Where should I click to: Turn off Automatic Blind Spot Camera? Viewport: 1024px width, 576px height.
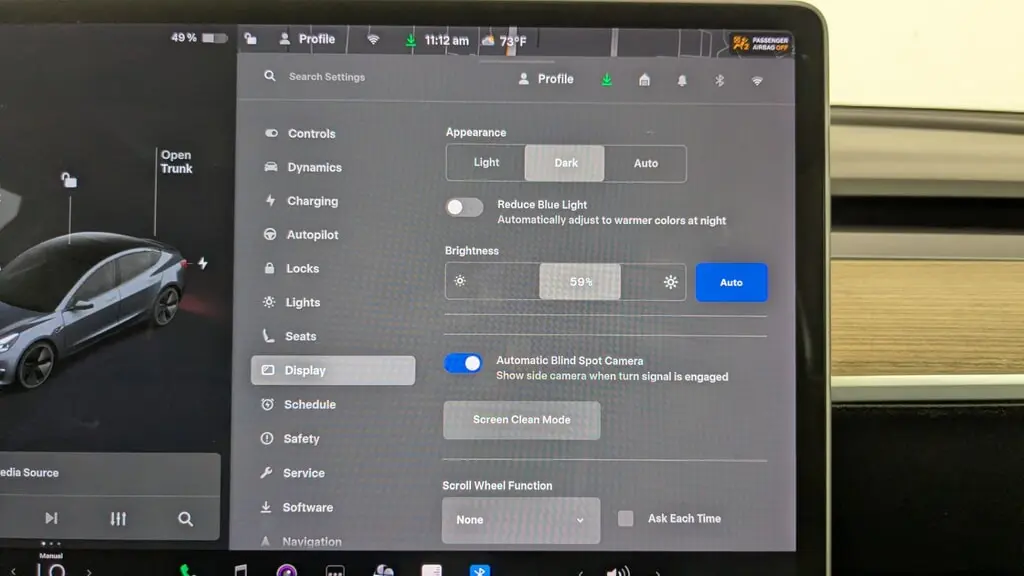coord(463,363)
